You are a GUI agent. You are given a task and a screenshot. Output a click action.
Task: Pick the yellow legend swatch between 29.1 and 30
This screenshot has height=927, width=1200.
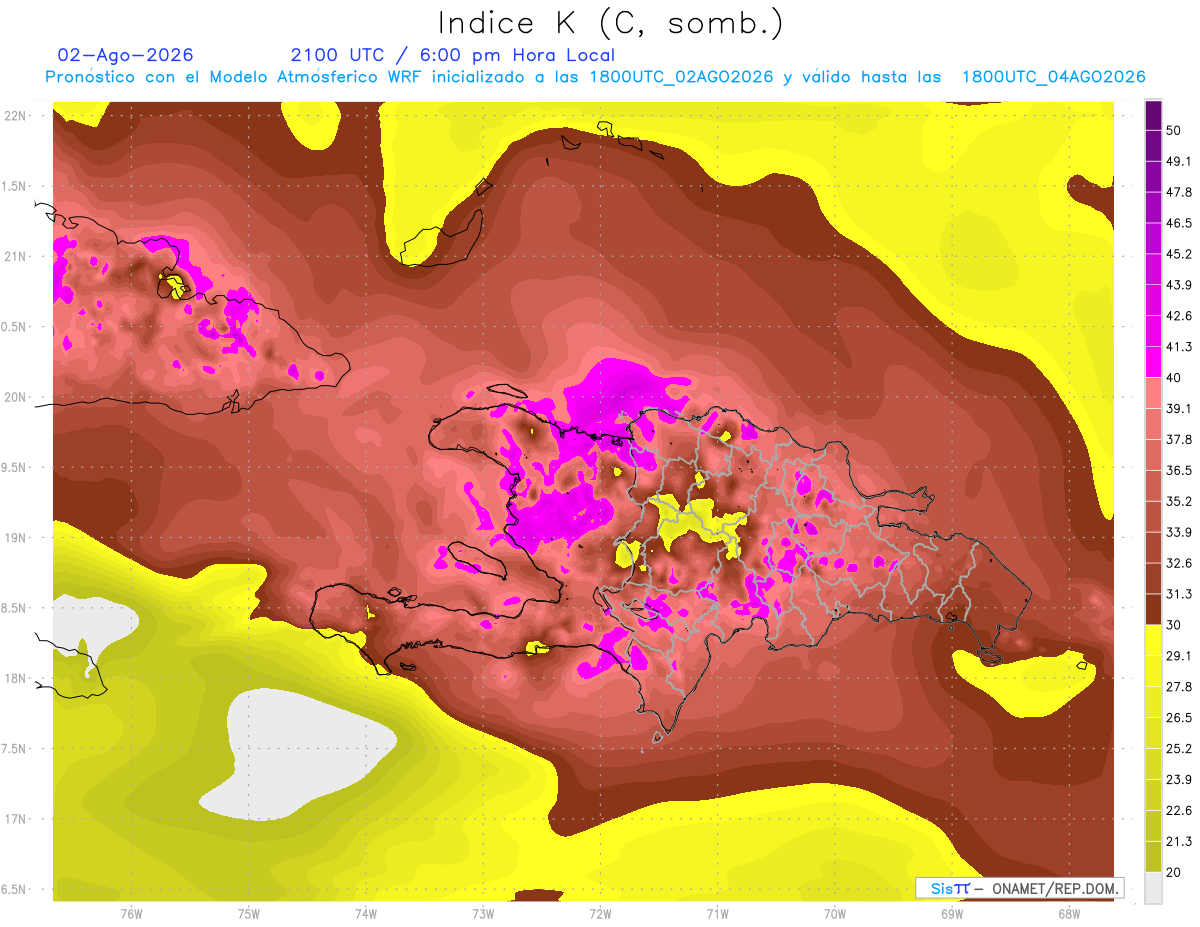[x=1153, y=640]
